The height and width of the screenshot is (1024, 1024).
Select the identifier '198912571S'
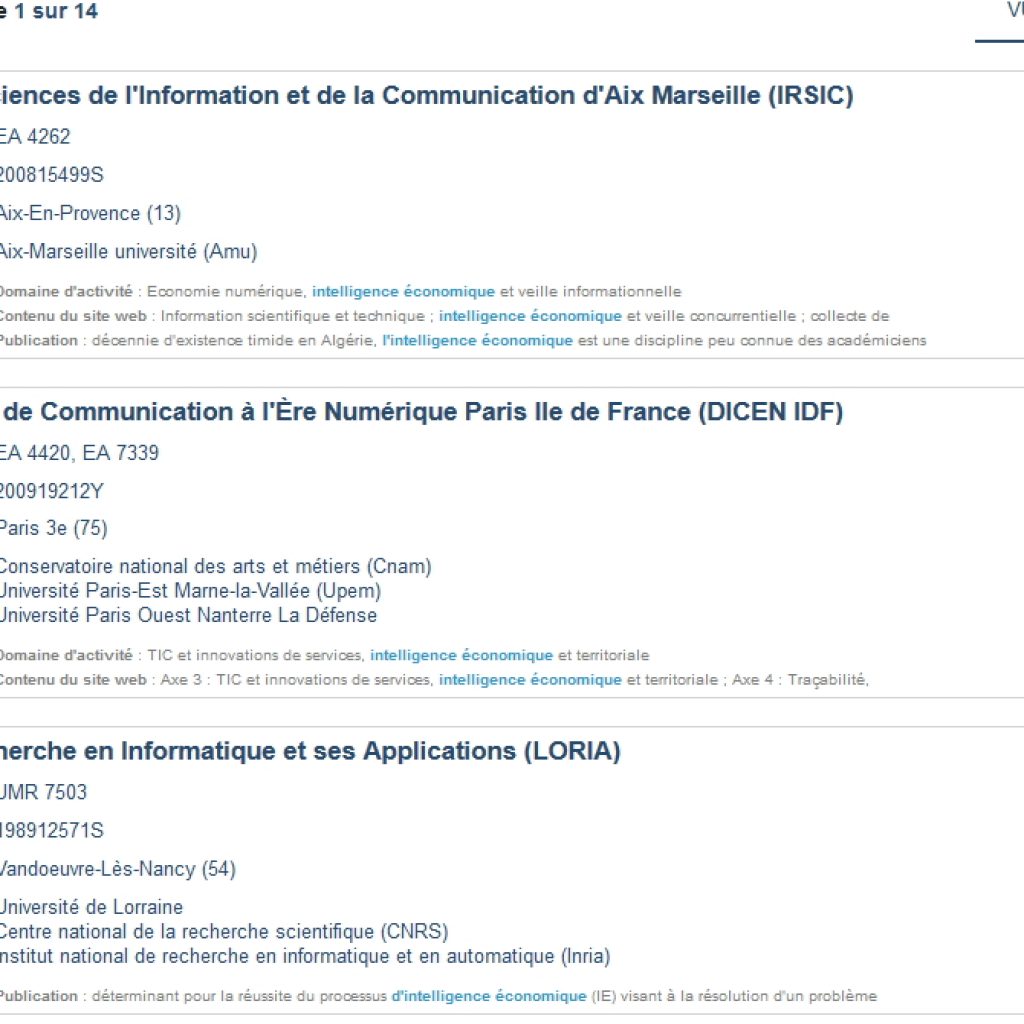tap(52, 831)
